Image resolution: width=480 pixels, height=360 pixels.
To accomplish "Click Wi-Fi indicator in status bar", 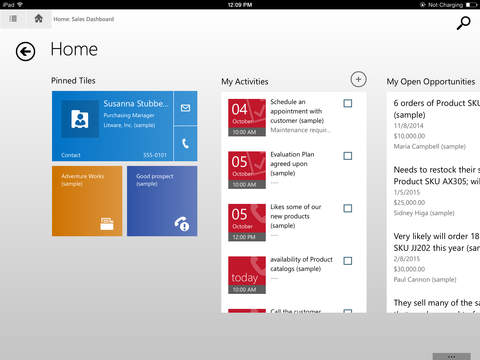I will (20, 4).
